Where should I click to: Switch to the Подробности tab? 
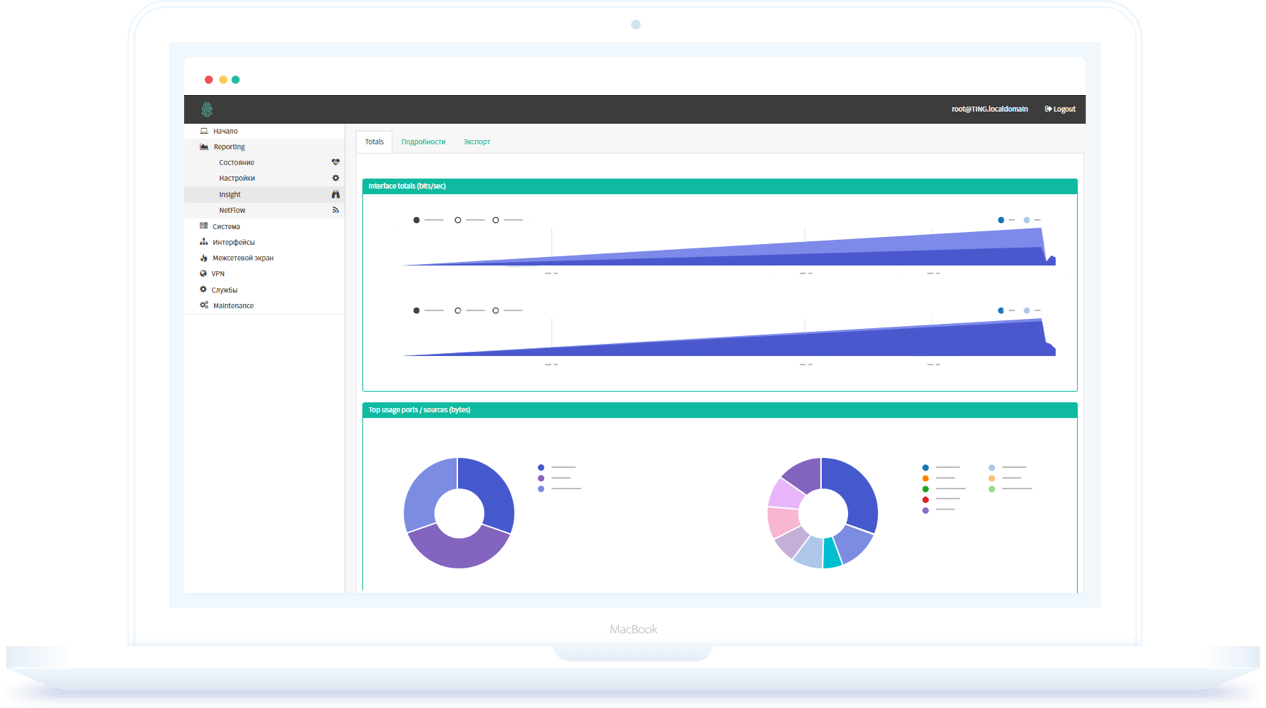(x=423, y=142)
